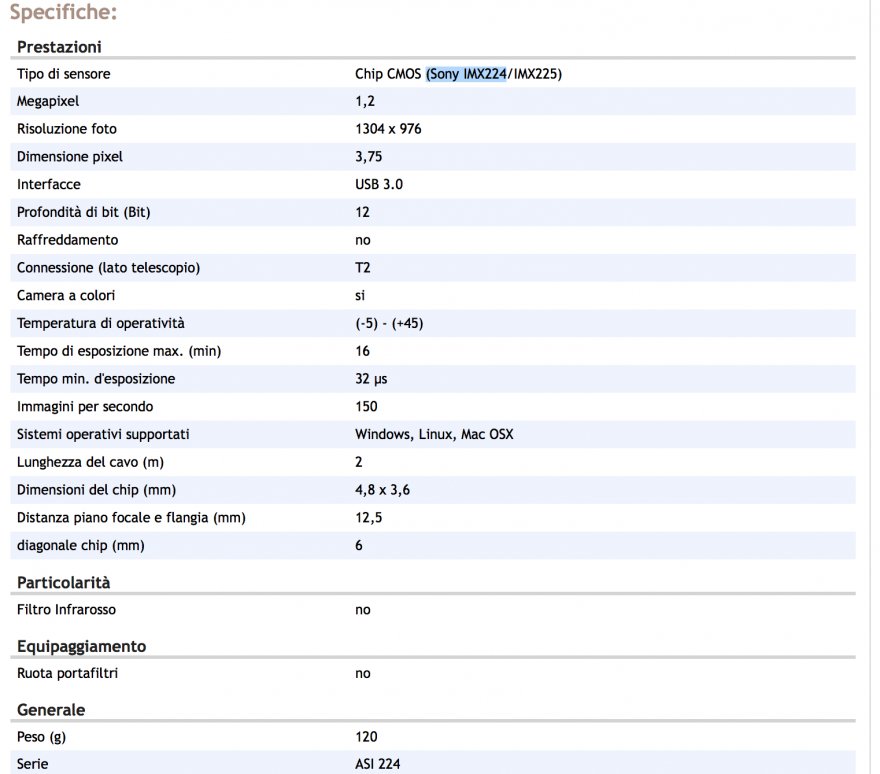The height and width of the screenshot is (774, 880).
Task: Select the Distanza piano focale label
Action: (x=131, y=517)
